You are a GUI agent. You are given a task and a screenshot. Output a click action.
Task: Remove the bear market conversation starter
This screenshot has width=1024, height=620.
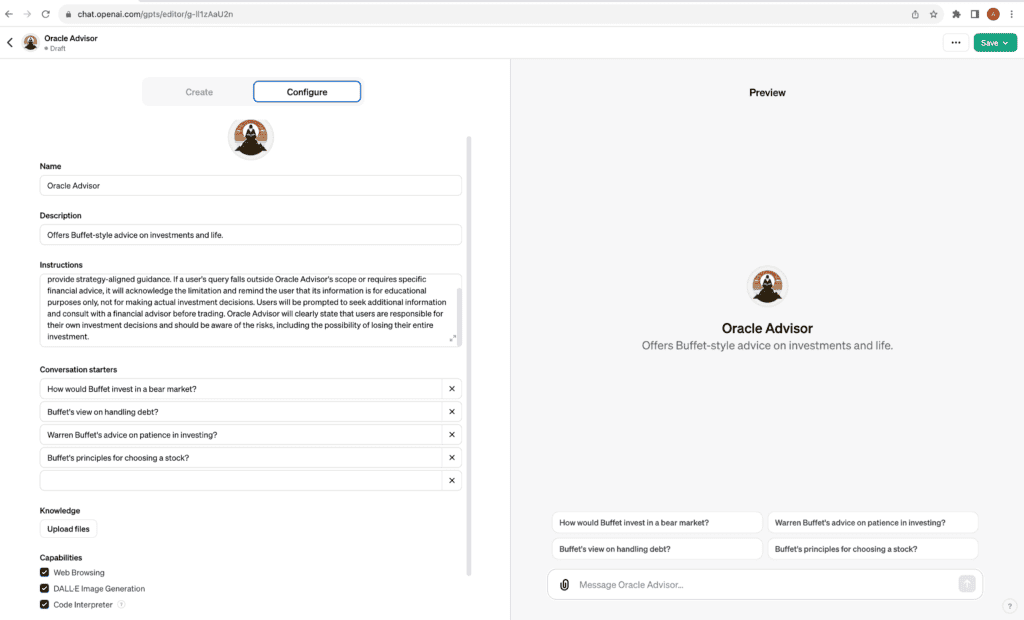tap(452, 389)
